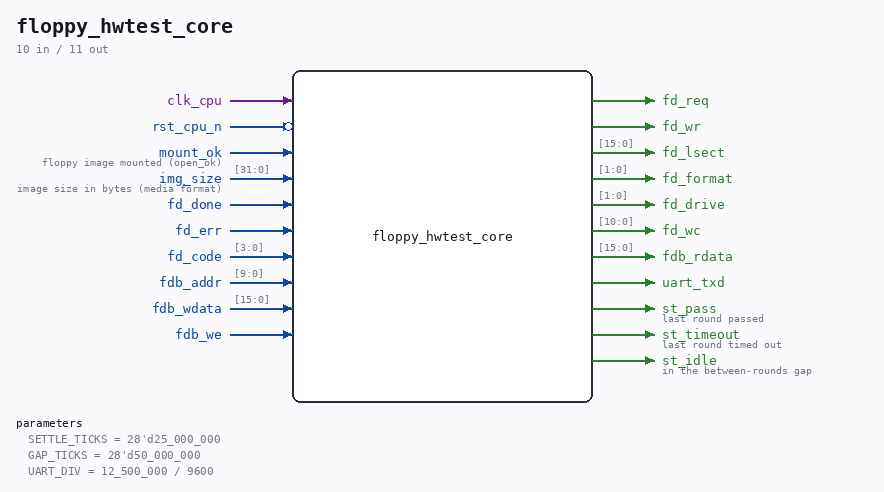Select the uart_txd output port label

click(x=693, y=282)
